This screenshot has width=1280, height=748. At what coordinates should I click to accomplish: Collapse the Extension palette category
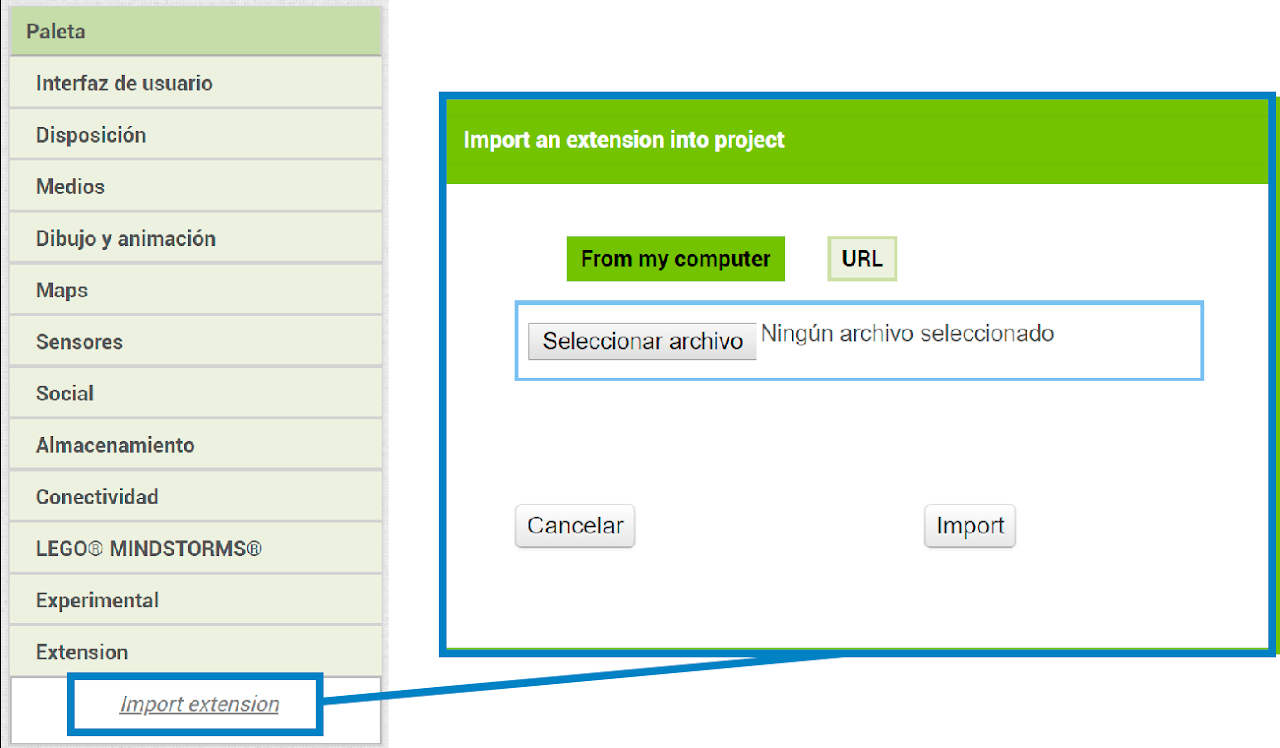pos(195,652)
